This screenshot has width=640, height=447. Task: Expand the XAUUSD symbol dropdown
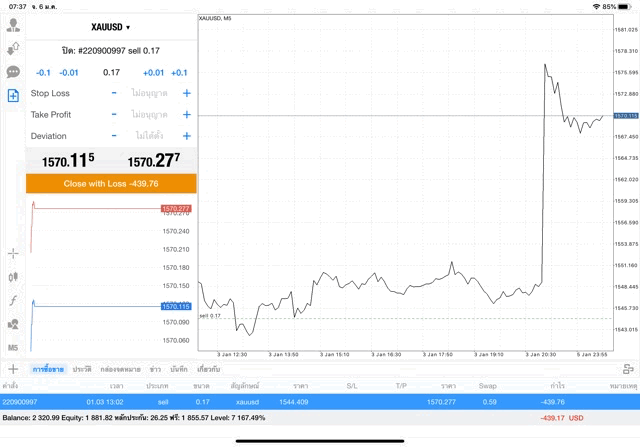click(111, 28)
